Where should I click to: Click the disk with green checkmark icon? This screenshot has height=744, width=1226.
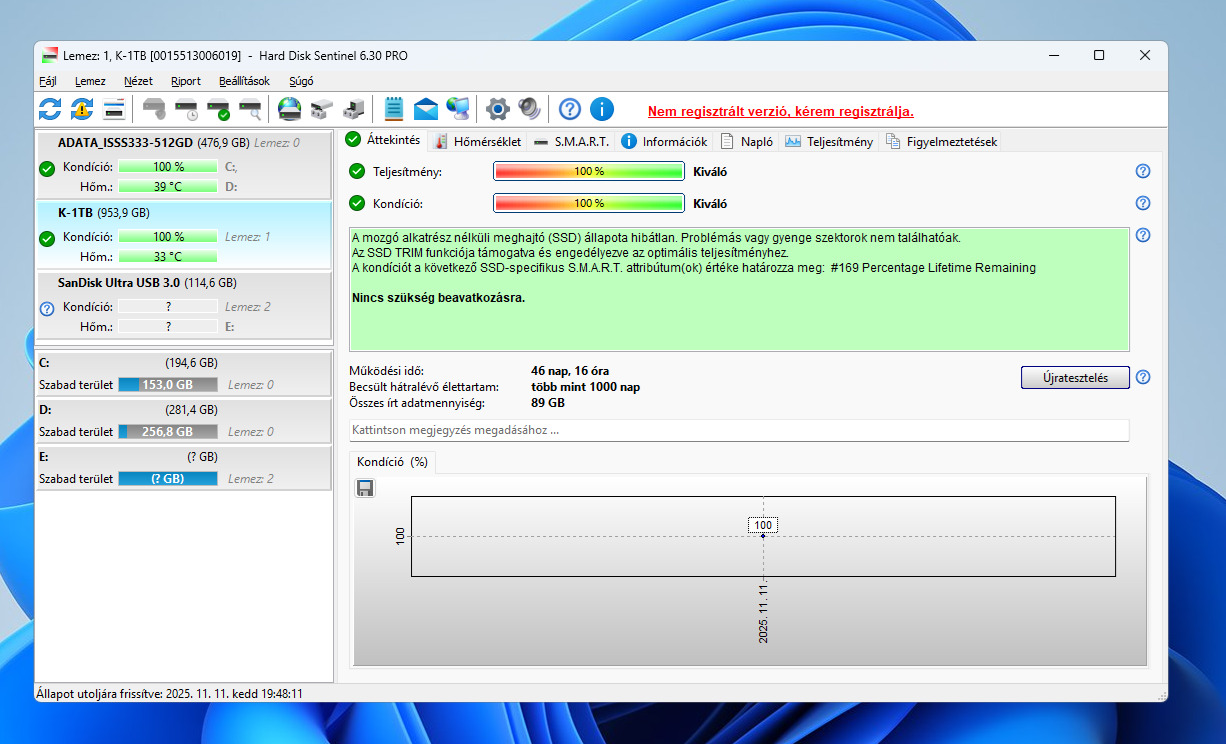218,109
